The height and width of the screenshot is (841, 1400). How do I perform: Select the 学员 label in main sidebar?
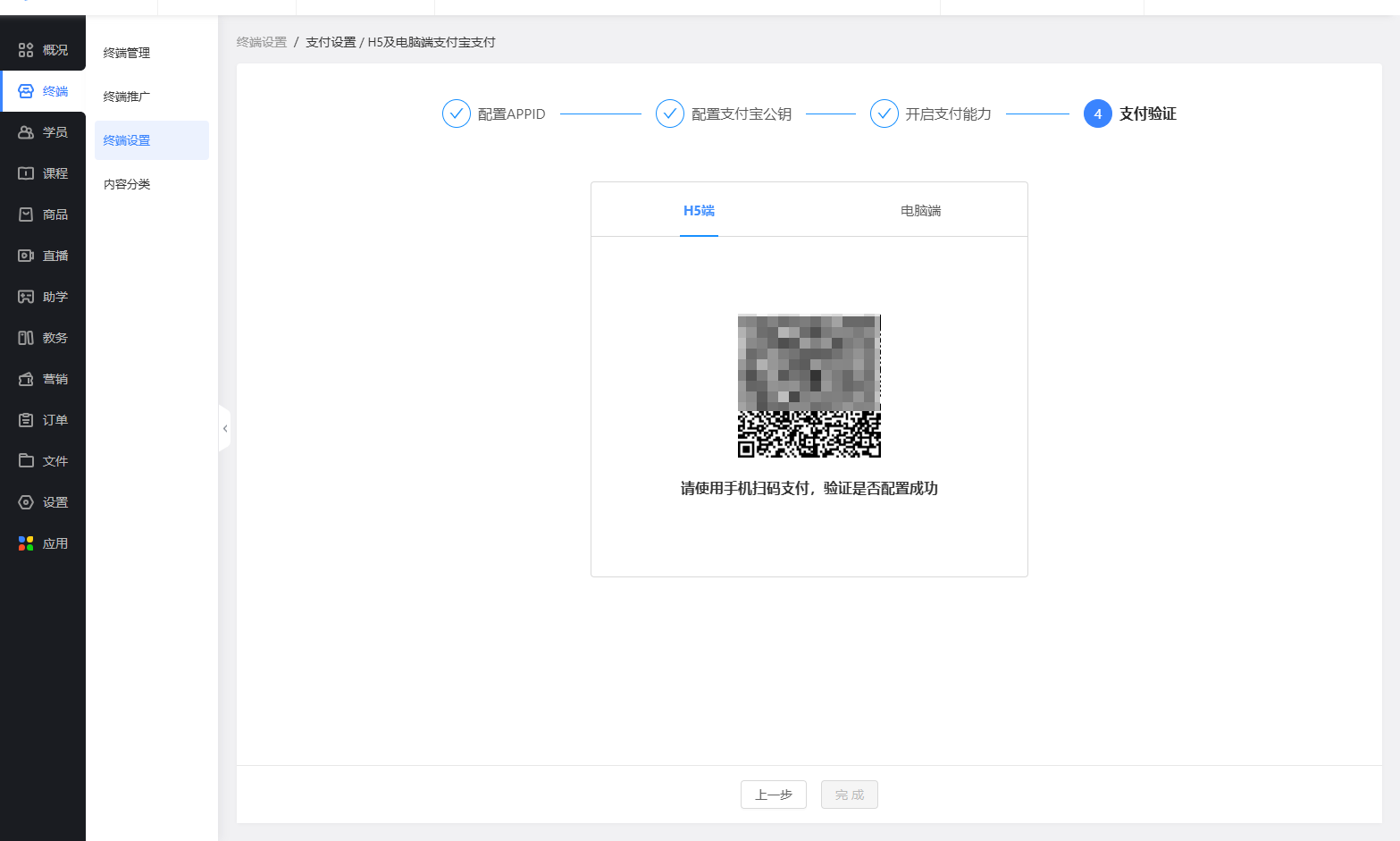55,132
